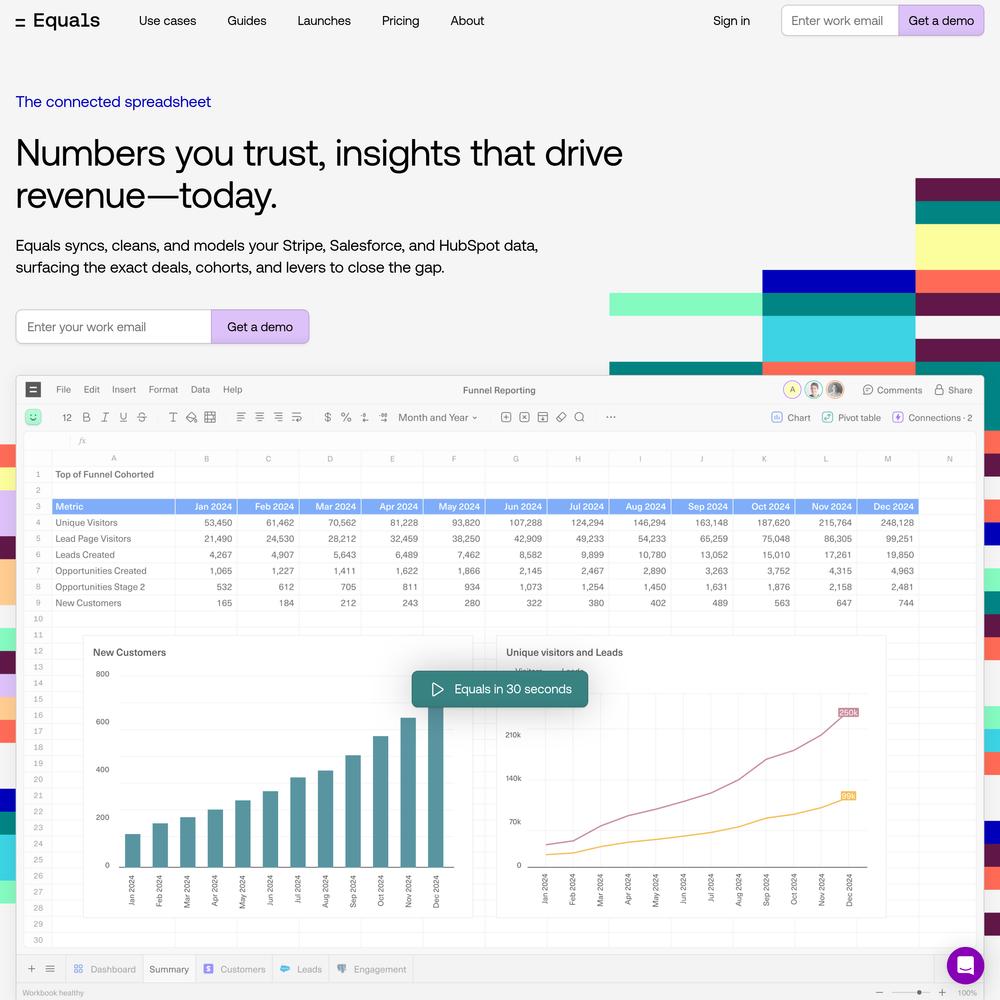Switch to the Summary sheet tab

(x=169, y=969)
